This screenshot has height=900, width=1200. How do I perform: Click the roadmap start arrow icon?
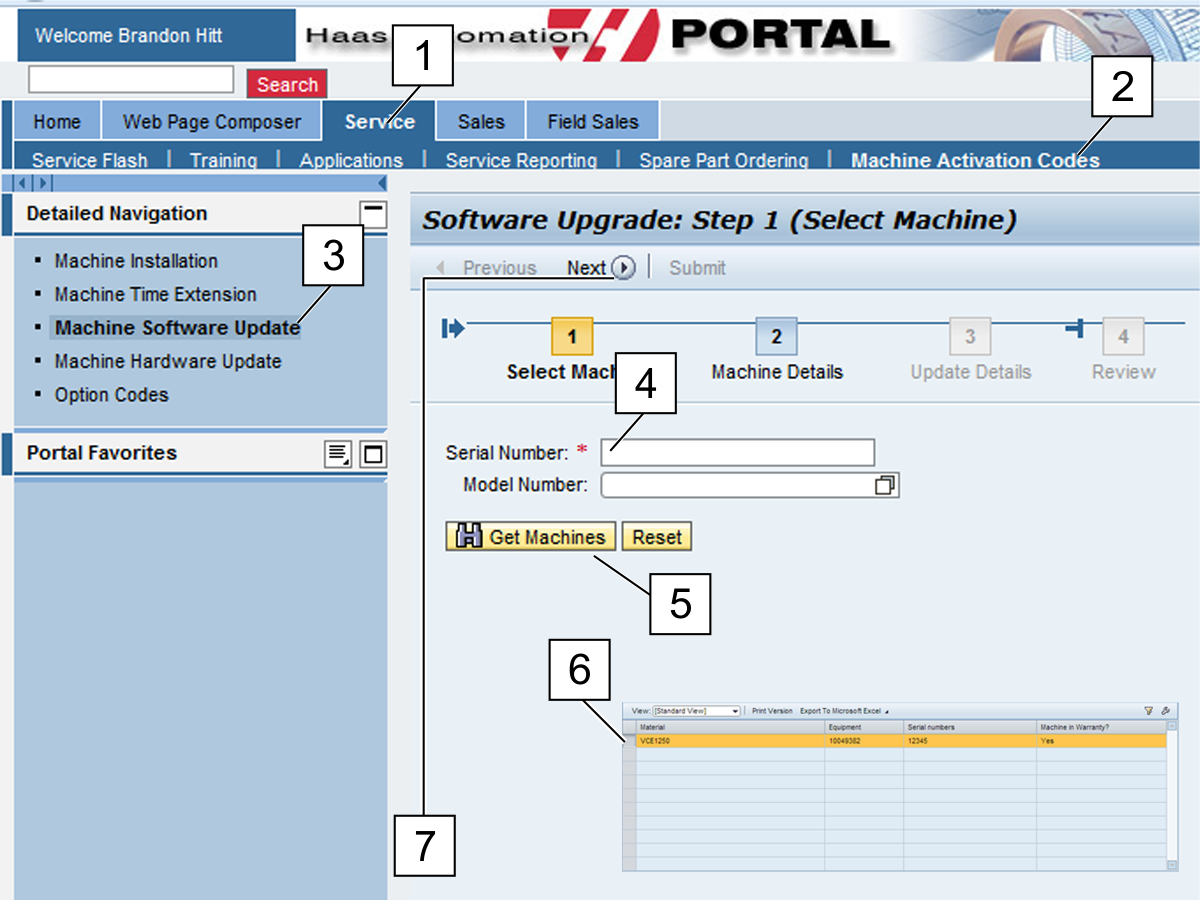[x=453, y=328]
